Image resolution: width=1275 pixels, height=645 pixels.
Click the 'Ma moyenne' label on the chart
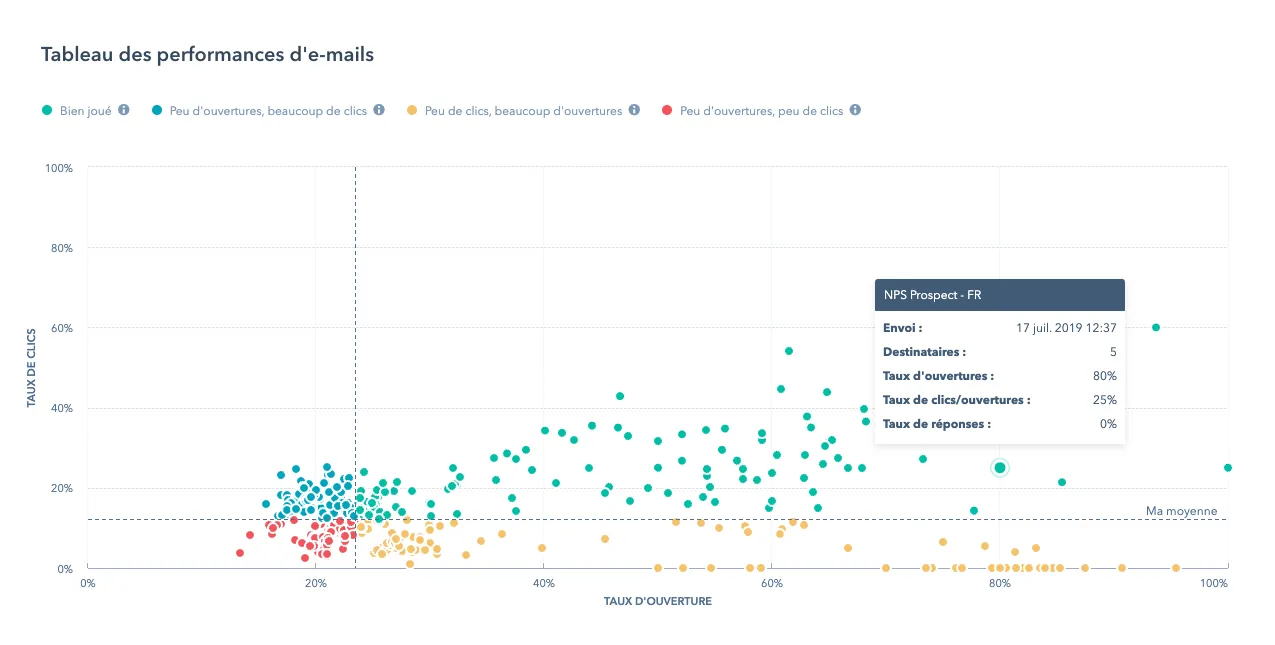coord(1181,511)
